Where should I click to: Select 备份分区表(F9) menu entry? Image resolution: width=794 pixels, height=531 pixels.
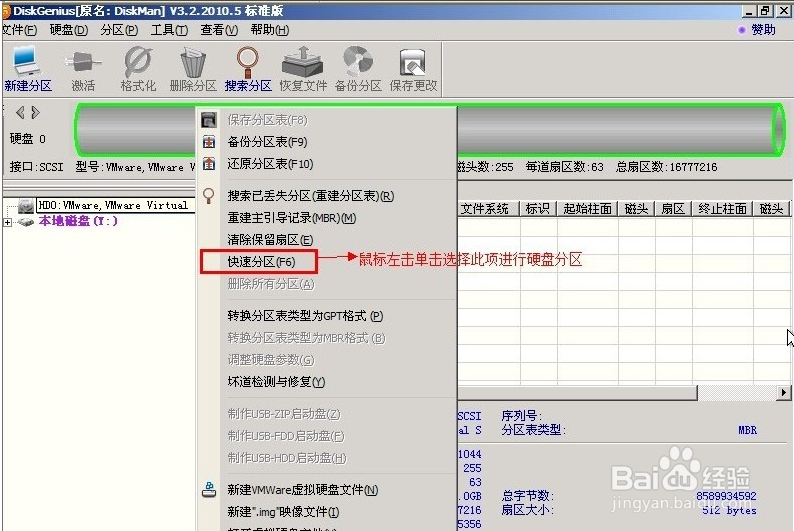point(267,142)
